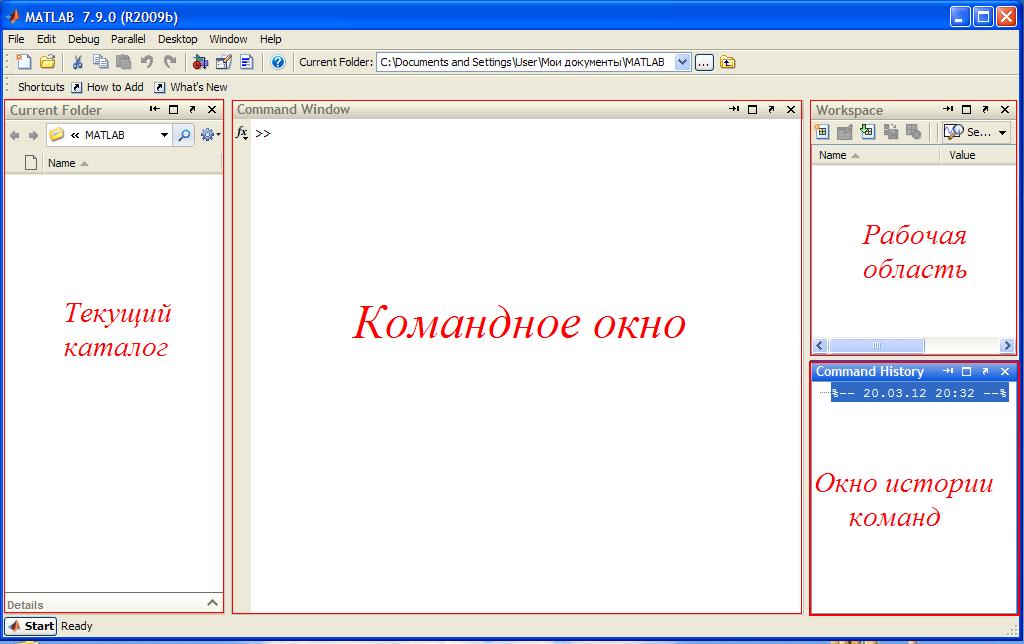Click the Redo arrow icon
Screen dimensions: 1024x644
170,62
